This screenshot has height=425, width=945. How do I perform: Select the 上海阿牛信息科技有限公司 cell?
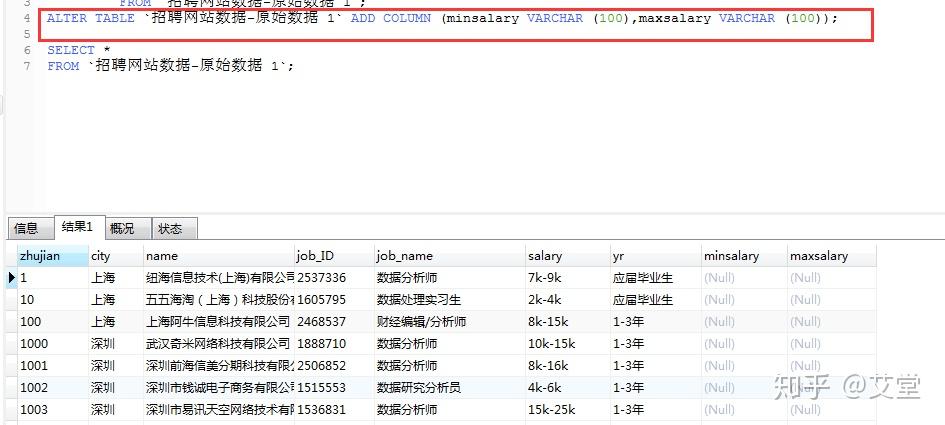point(219,322)
